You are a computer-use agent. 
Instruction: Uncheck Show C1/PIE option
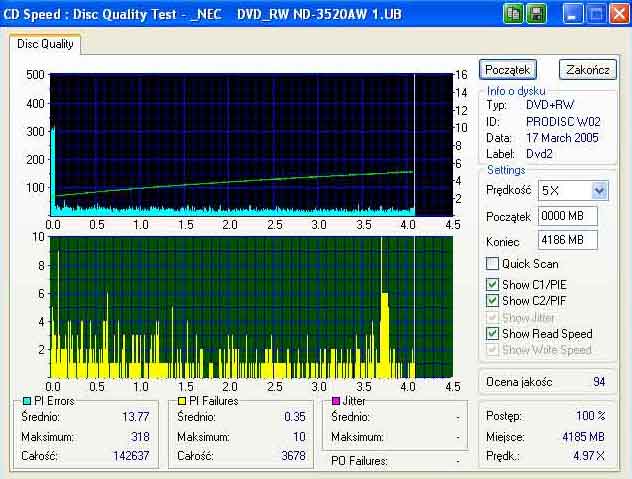pyautogui.click(x=492, y=284)
